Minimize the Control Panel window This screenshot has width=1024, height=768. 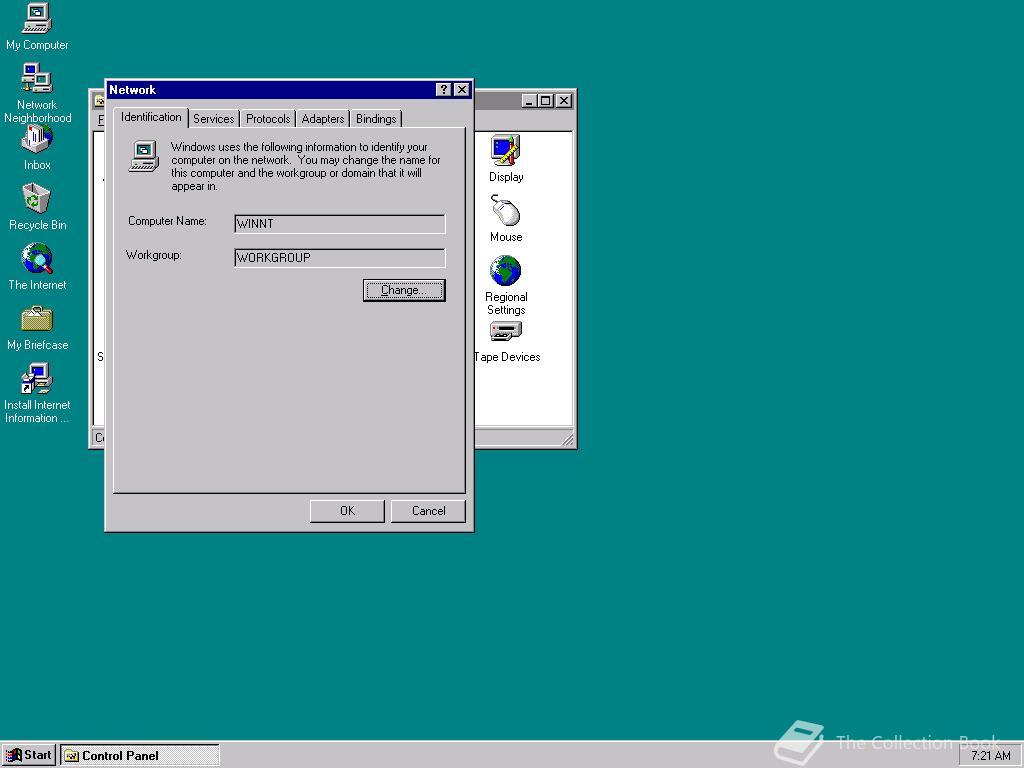coord(530,101)
